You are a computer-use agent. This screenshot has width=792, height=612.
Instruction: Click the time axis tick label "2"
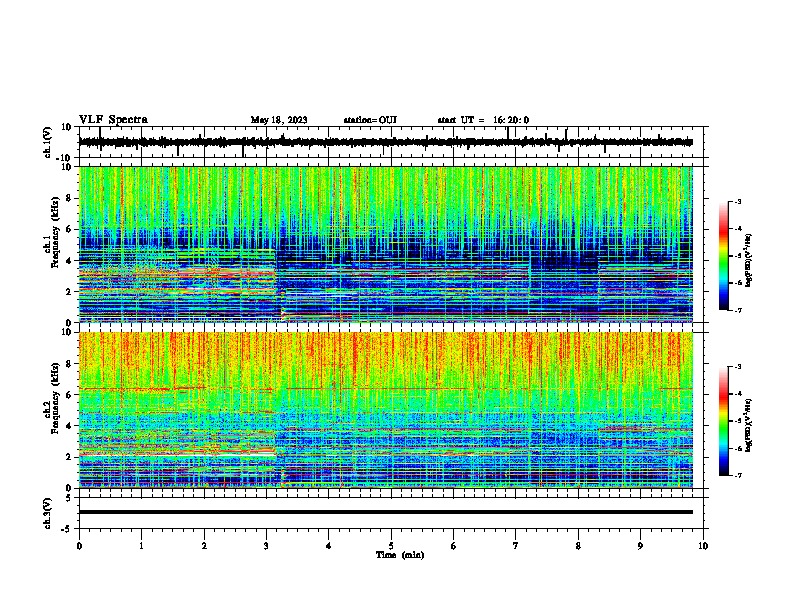pyautogui.click(x=204, y=546)
